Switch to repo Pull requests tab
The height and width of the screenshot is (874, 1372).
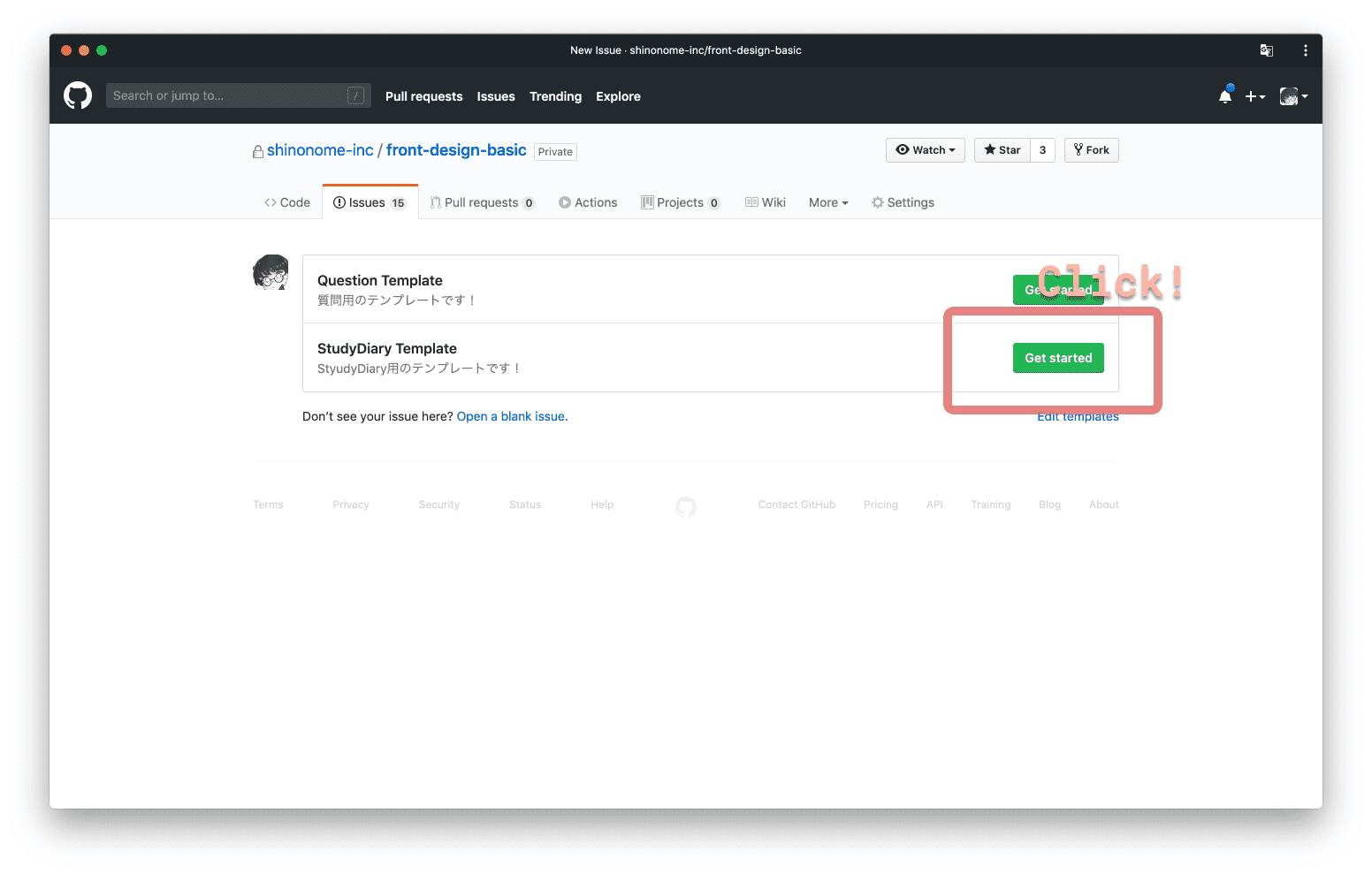click(482, 202)
